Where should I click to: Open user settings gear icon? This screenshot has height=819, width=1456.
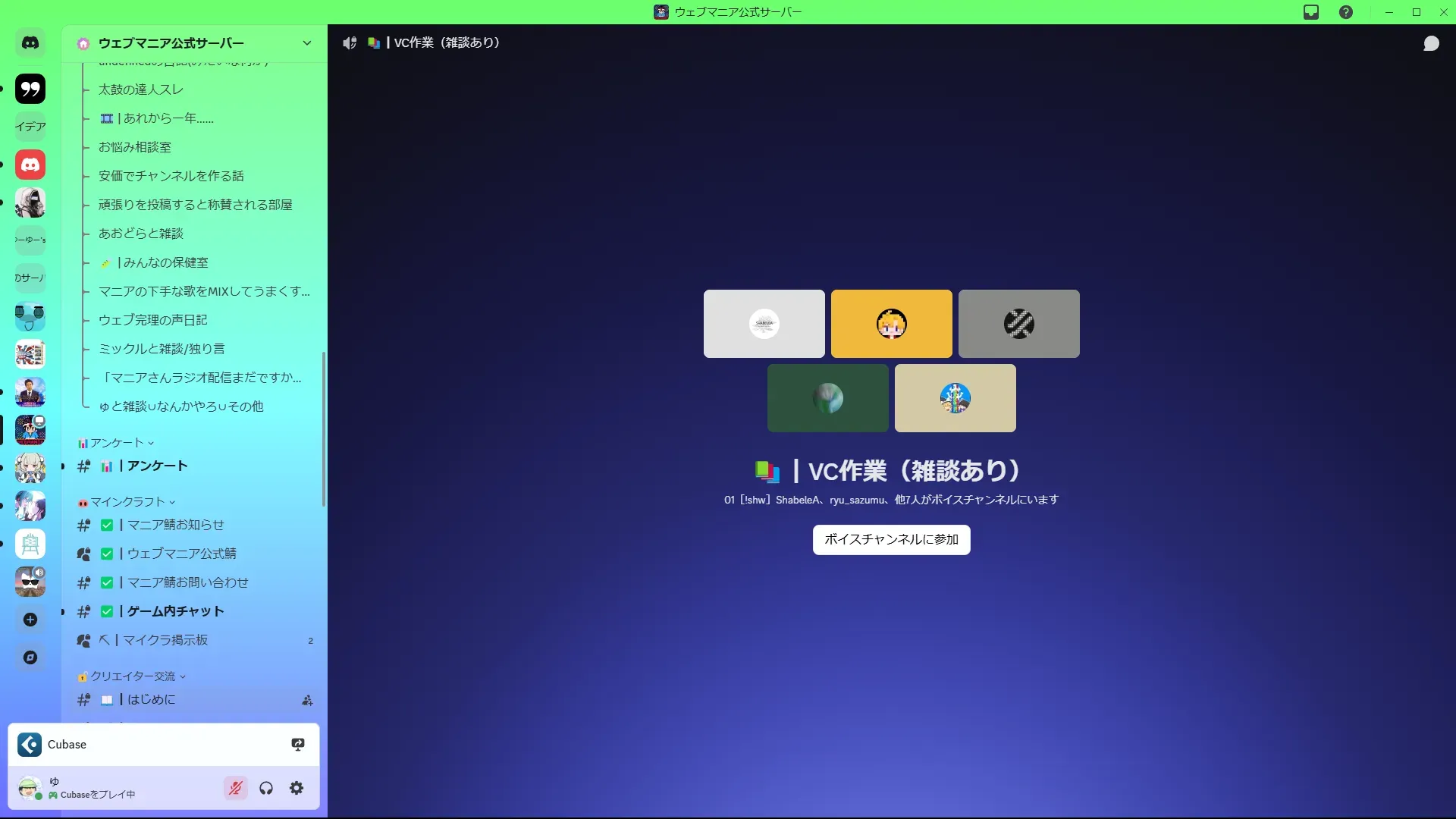coord(297,788)
